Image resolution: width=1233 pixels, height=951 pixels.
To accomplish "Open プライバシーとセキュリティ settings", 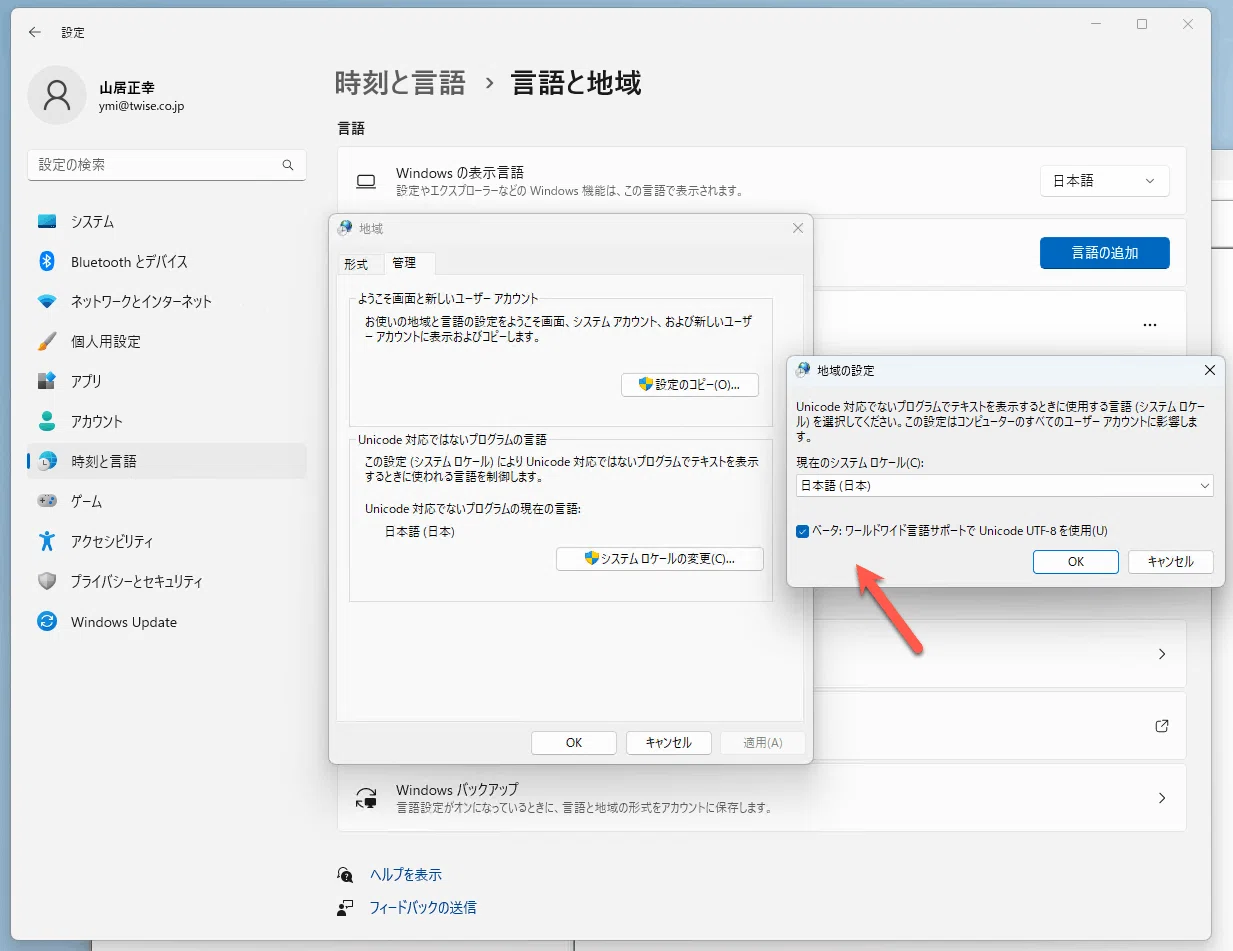I will click(x=167, y=582).
